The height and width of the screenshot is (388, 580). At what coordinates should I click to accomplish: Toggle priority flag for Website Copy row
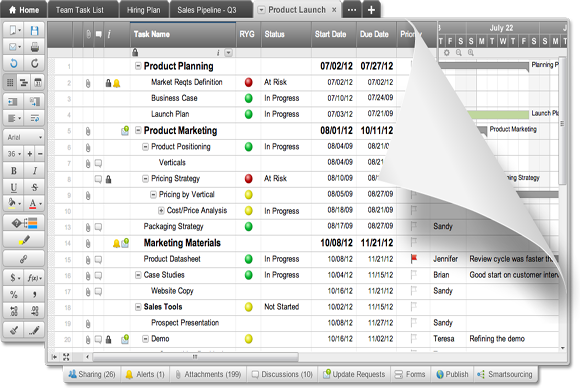[414, 290]
